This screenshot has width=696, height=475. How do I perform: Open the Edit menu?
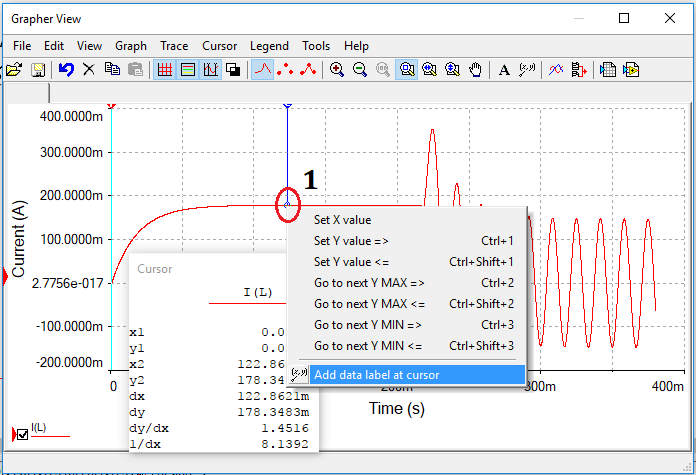pos(54,46)
